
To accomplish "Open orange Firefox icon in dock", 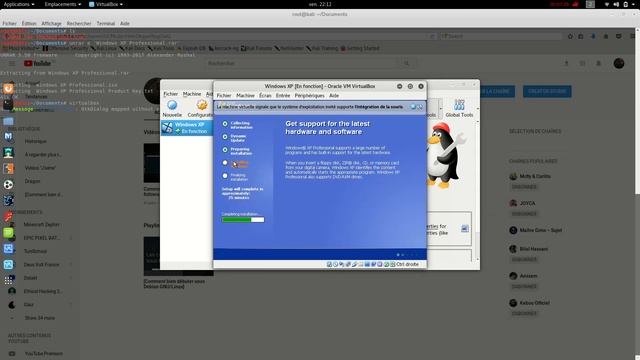I will point(9,88).
